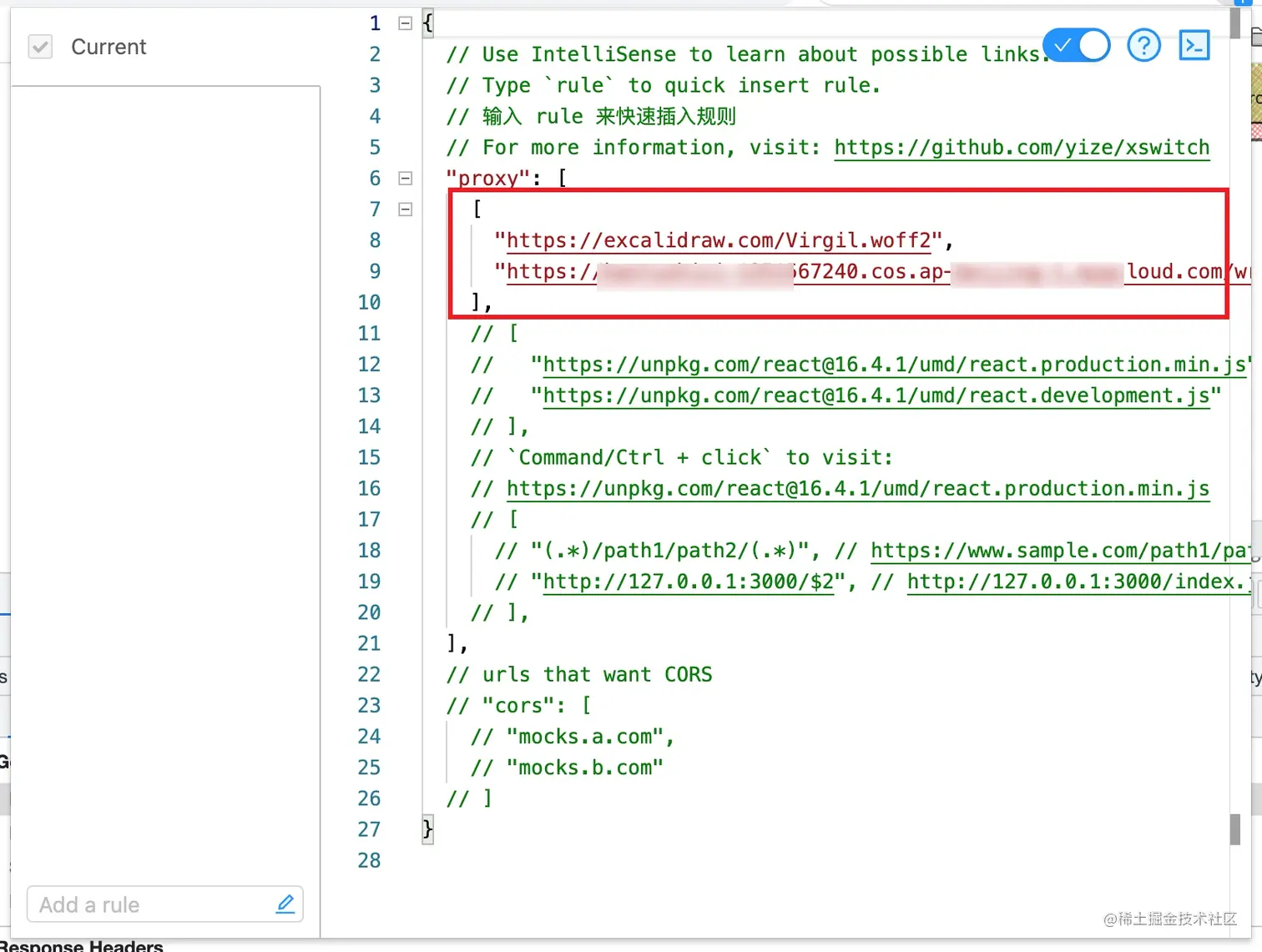Uncheck the Current rule checkbox
1262x952 pixels.
pyautogui.click(x=40, y=47)
